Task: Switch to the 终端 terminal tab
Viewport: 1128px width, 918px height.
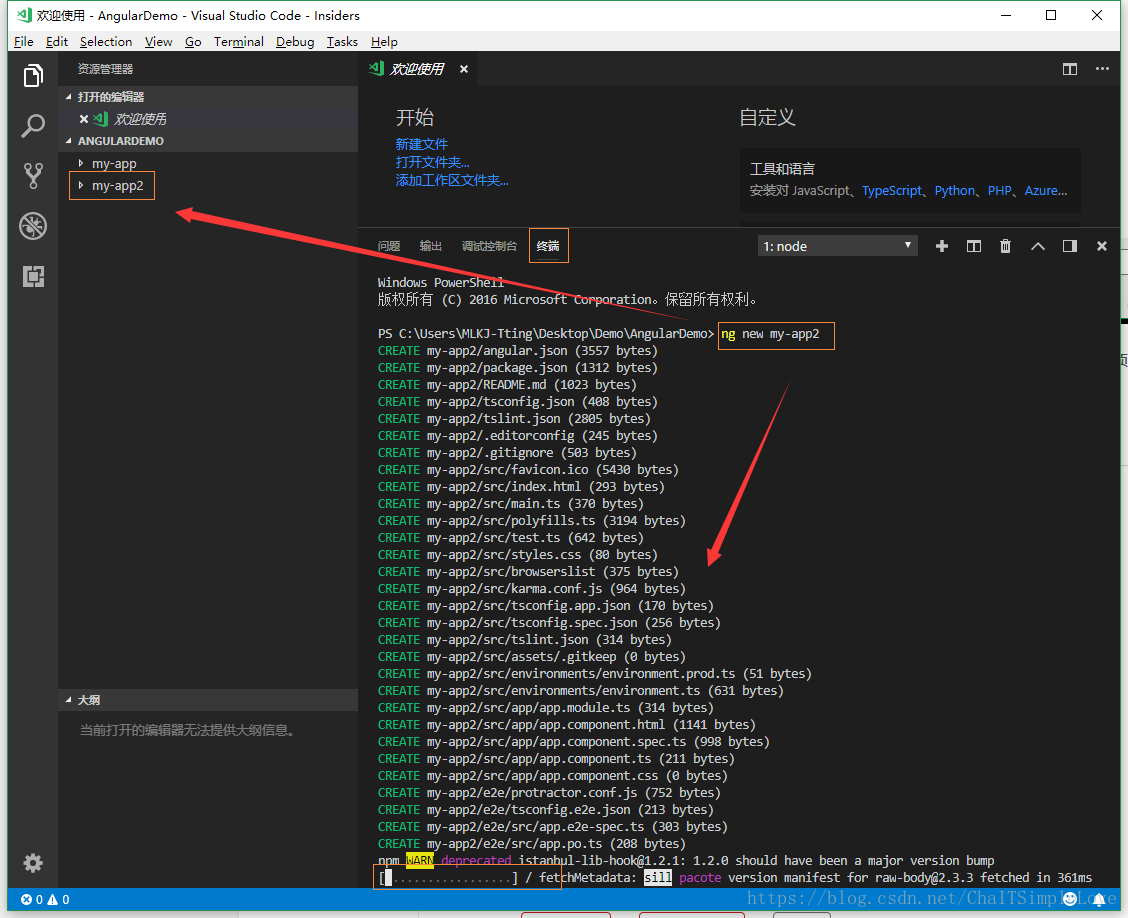Action: (x=548, y=246)
